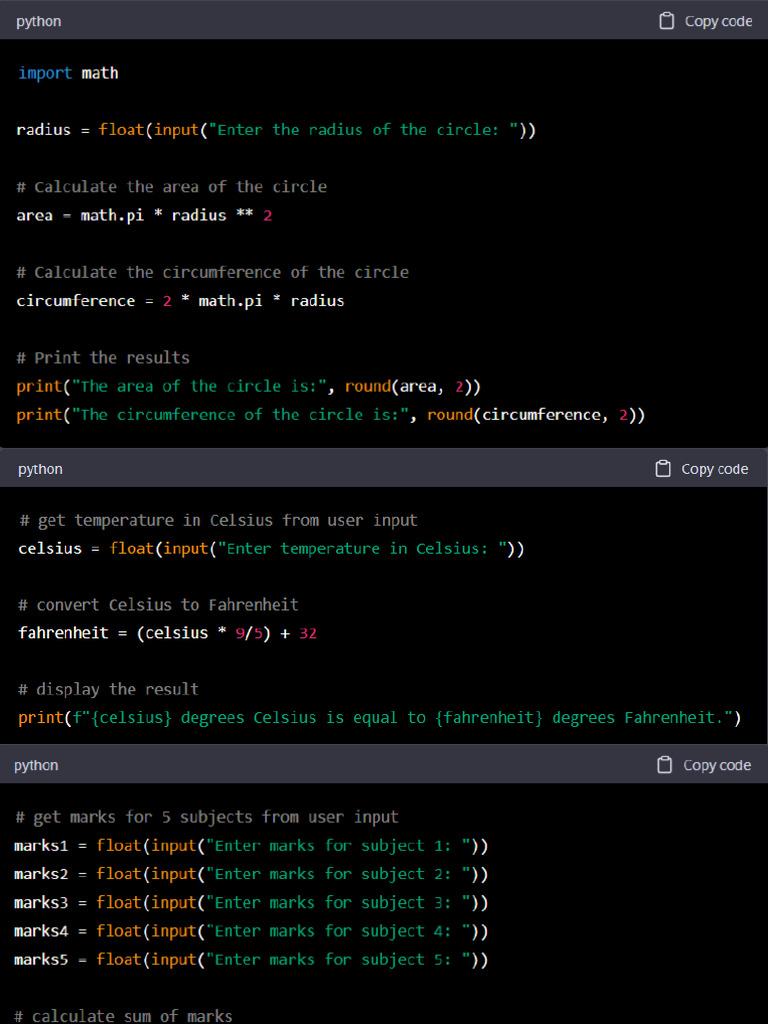The width and height of the screenshot is (768, 1024).
Task: Click the f-string print line for Fahrenheit
Action: click(x=379, y=718)
